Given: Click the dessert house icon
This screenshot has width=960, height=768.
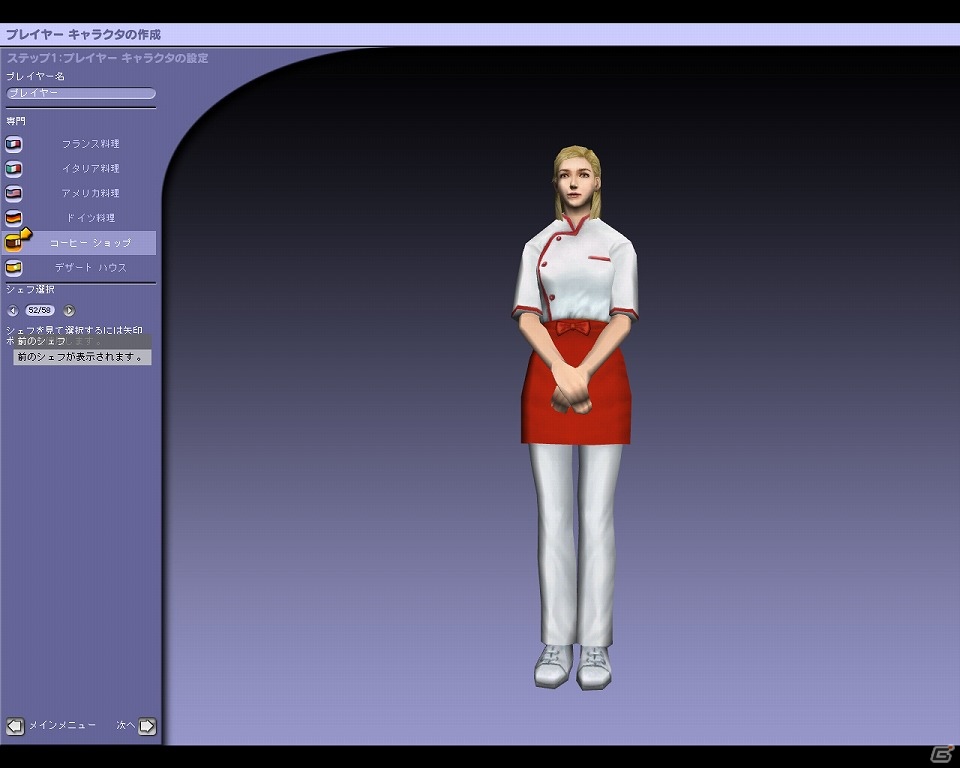Looking at the screenshot, I should click(13, 268).
